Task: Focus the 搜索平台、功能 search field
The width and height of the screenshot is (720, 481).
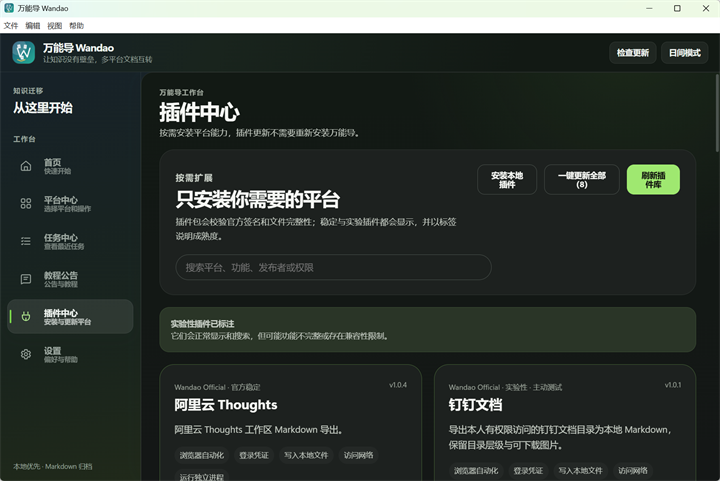Action: coord(333,267)
